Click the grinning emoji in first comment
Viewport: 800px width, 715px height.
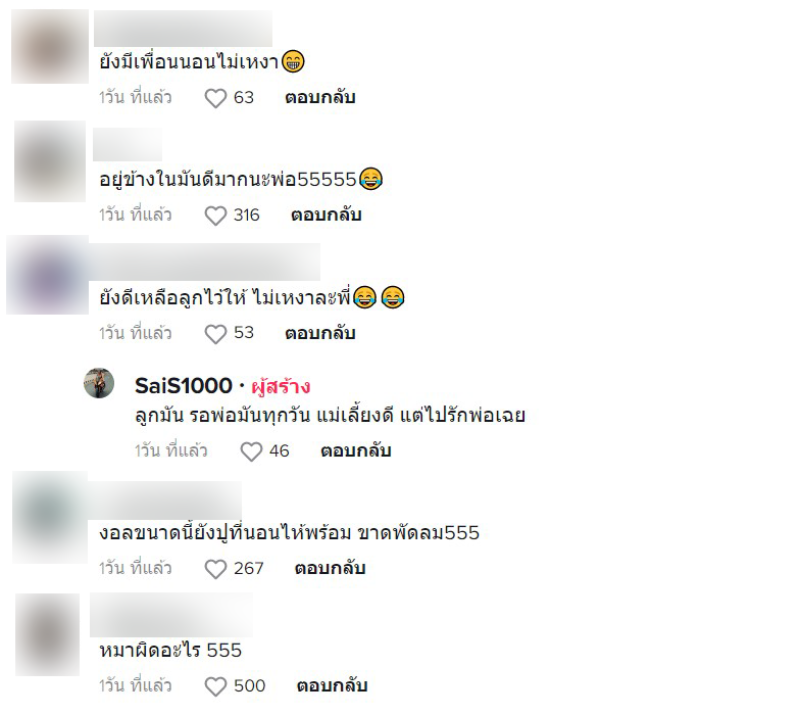[x=293, y=62]
